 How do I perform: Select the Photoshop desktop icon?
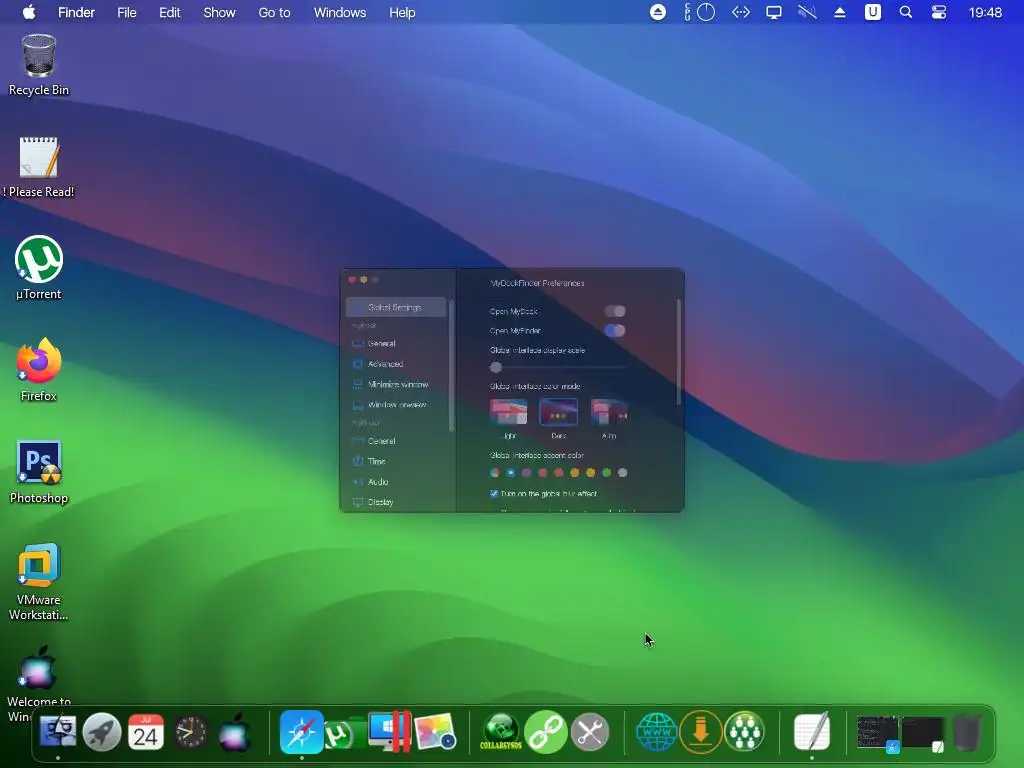coord(39,472)
